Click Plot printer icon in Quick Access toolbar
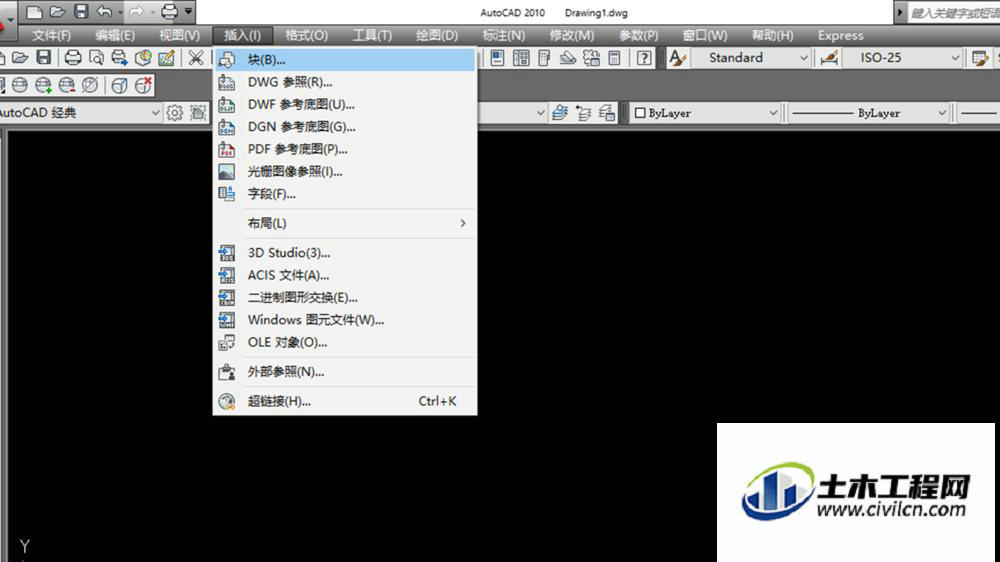1000x562 pixels. tap(169, 11)
